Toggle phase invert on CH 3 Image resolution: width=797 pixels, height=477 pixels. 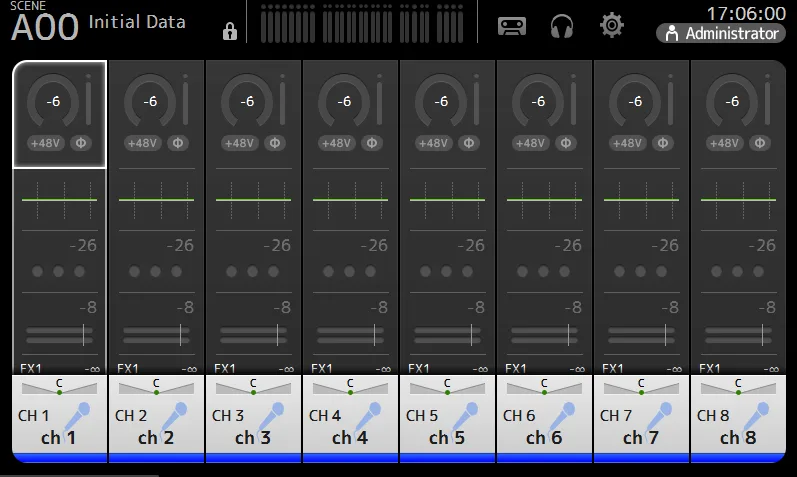pos(275,143)
